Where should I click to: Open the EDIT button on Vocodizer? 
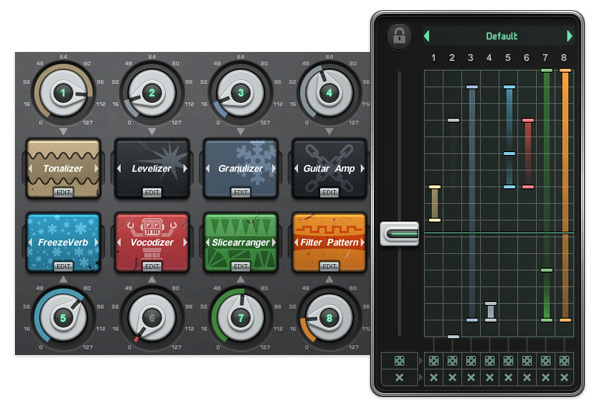[x=152, y=266]
